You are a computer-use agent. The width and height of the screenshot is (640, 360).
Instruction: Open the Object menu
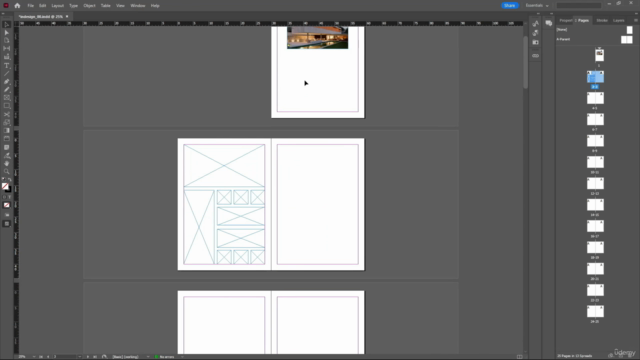point(89,6)
